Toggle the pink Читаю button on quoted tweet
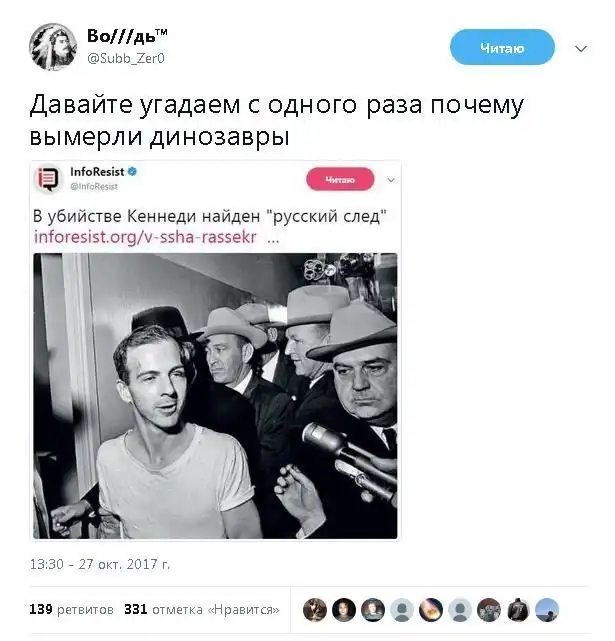The height and width of the screenshot is (641, 615). pyautogui.click(x=340, y=179)
